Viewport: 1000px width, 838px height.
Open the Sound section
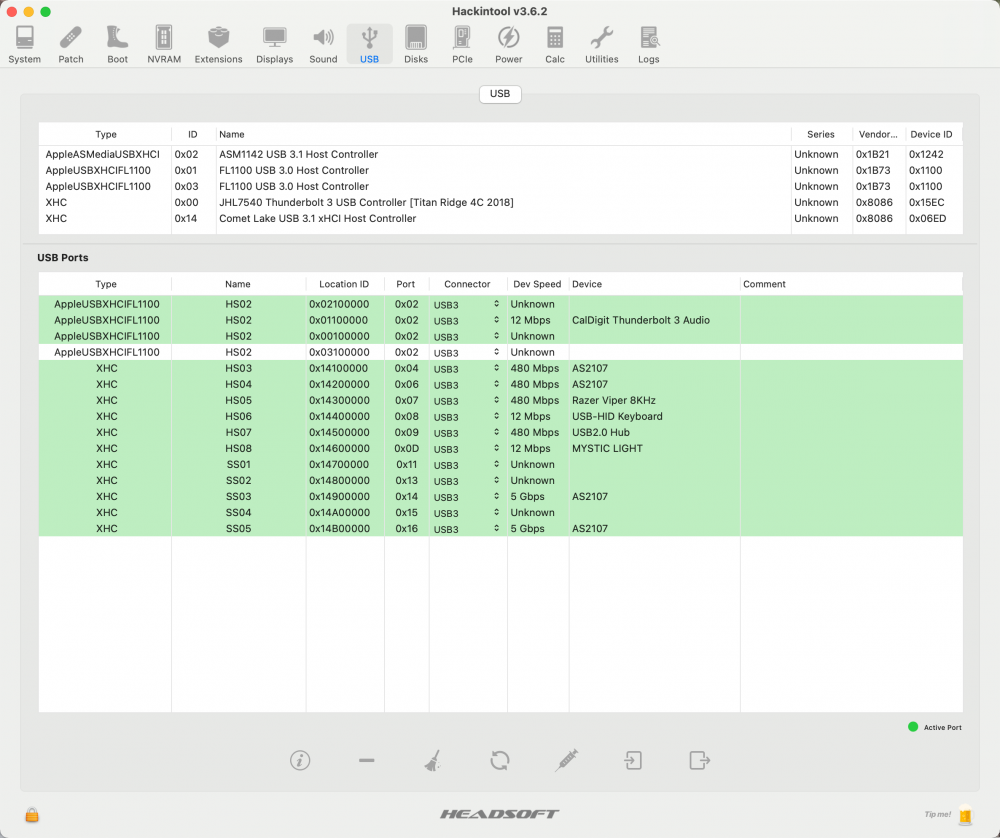tap(323, 45)
